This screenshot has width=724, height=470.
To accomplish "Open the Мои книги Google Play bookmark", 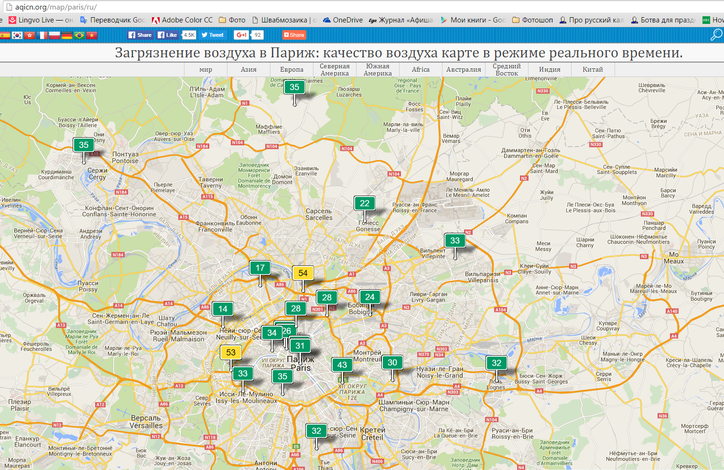I will click(x=473, y=20).
